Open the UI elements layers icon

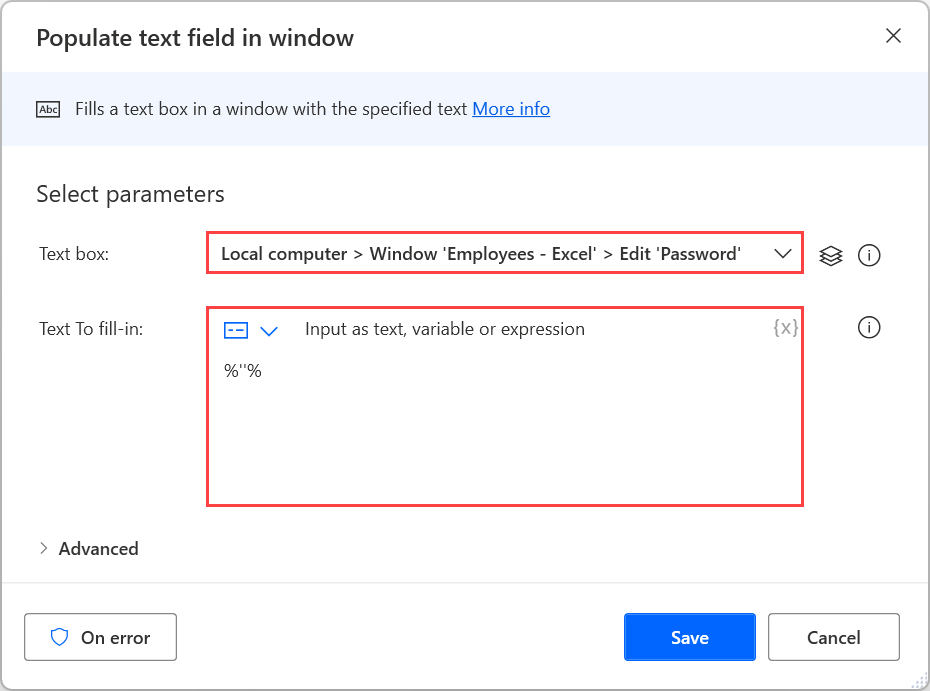pyautogui.click(x=830, y=256)
